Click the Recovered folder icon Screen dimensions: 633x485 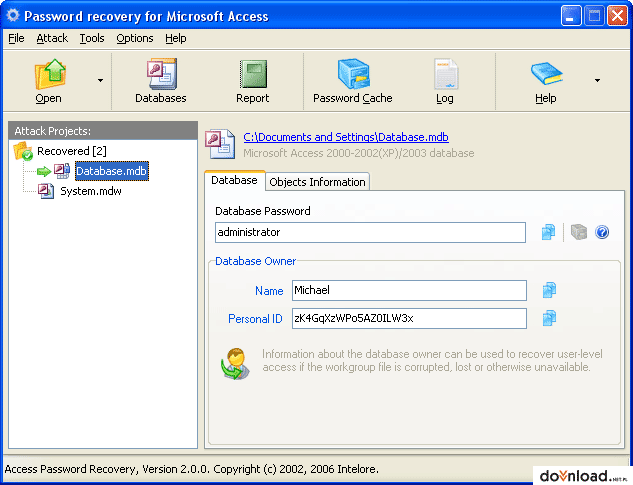[x=23, y=151]
